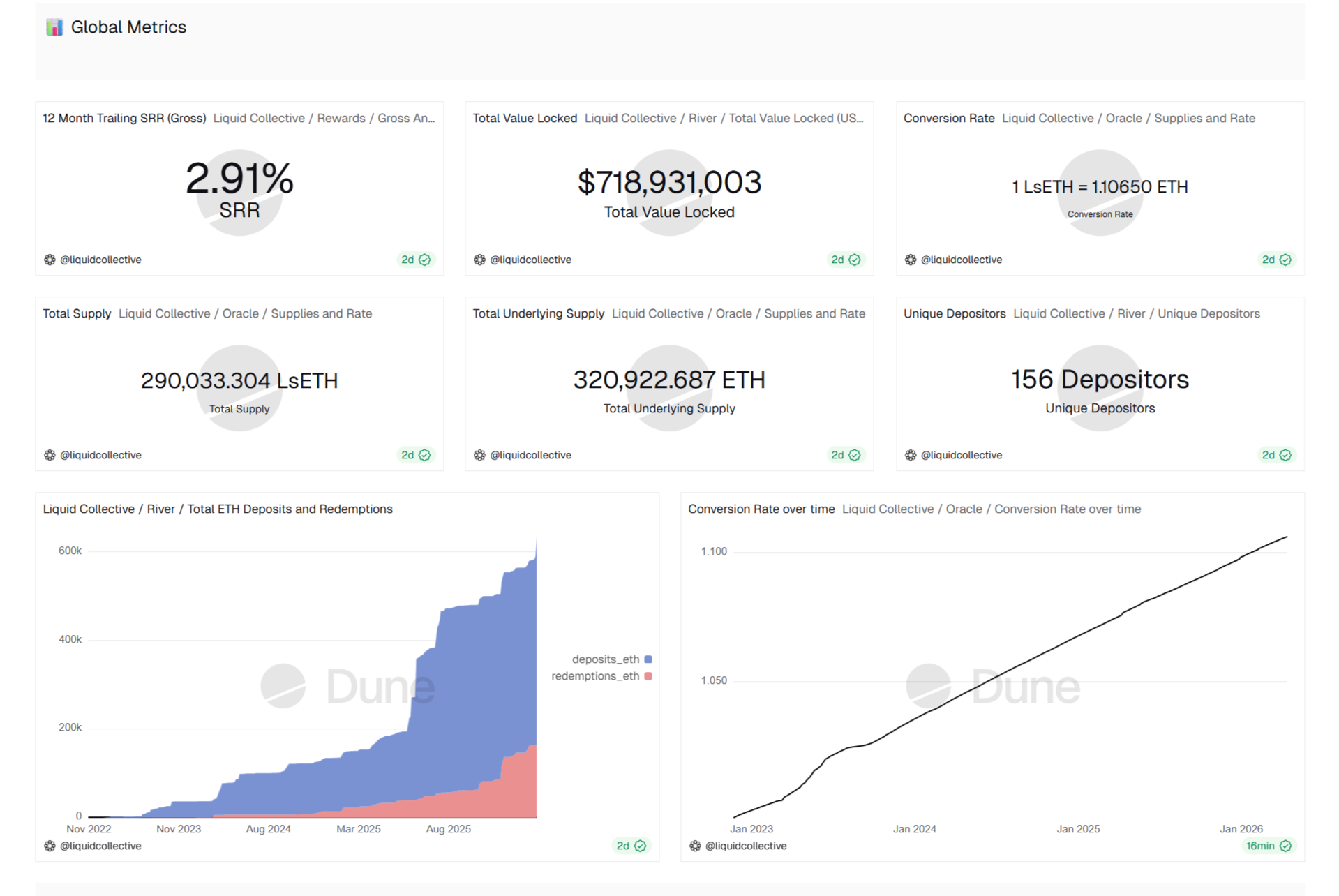Screen dimensions: 1339x896
Task: Click the blue deposits_eth legend color swatch
Action: 648,658
